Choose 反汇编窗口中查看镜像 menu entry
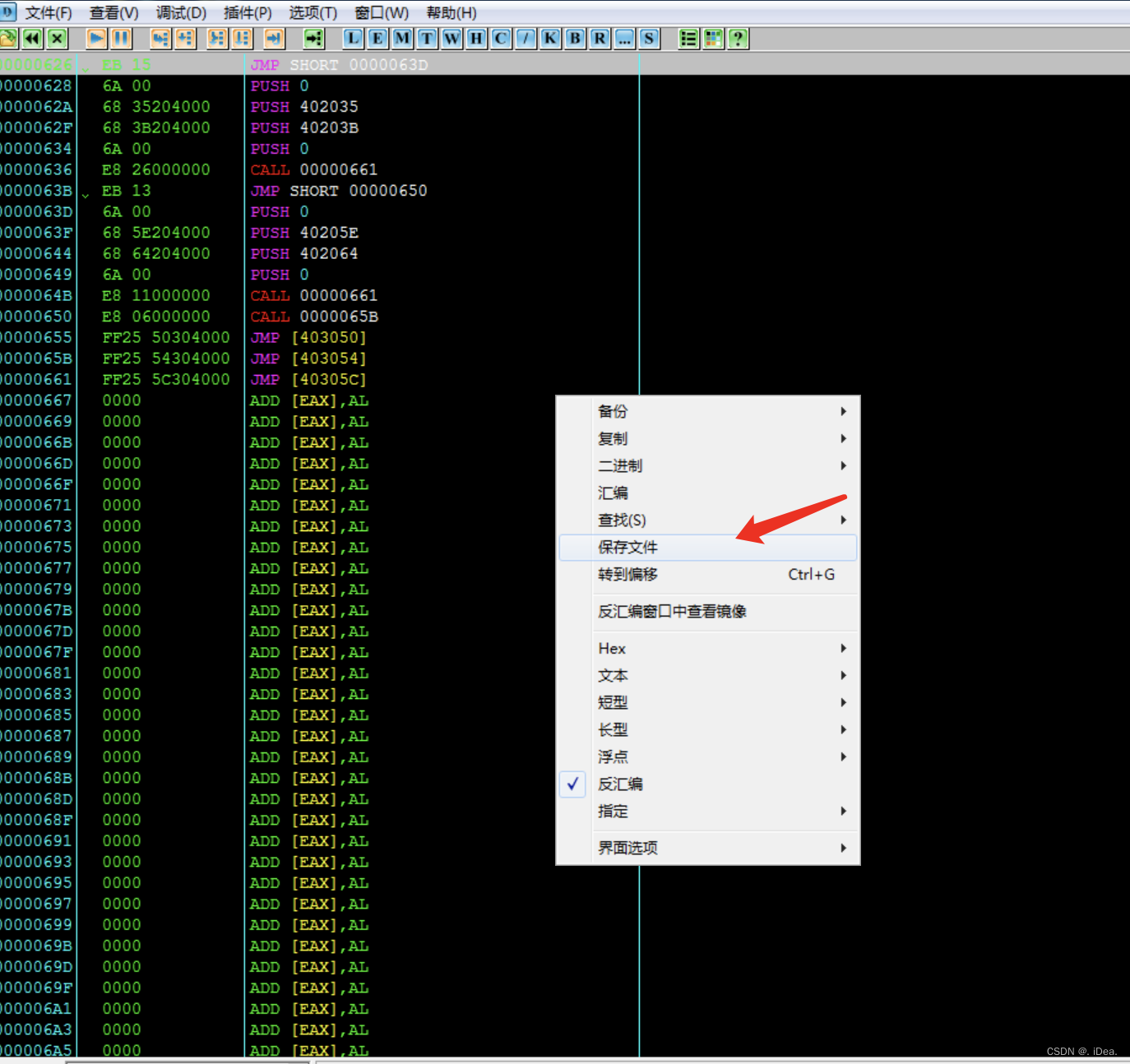This screenshot has width=1130, height=1064. (708, 611)
